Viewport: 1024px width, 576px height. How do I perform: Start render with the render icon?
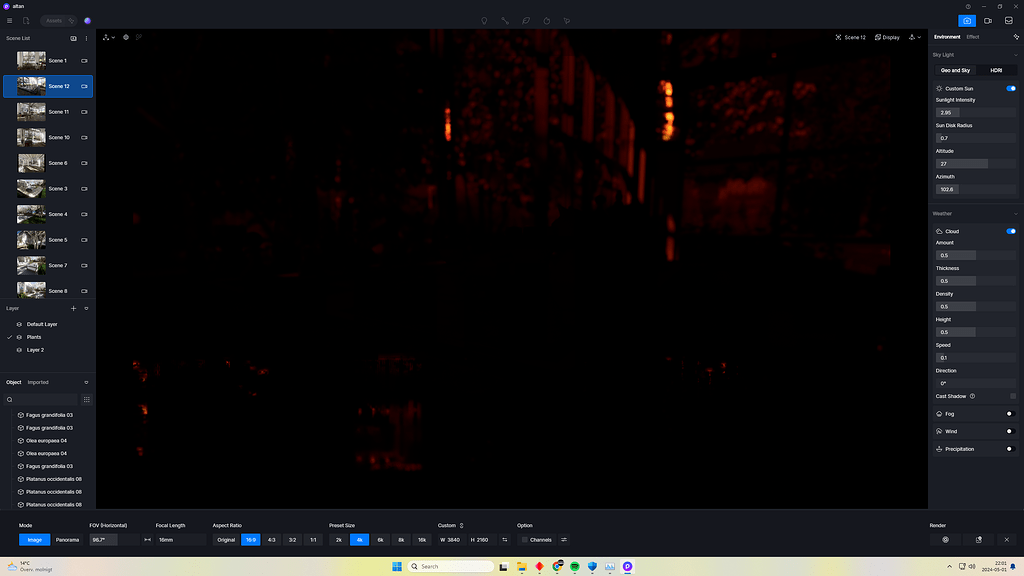pos(945,540)
